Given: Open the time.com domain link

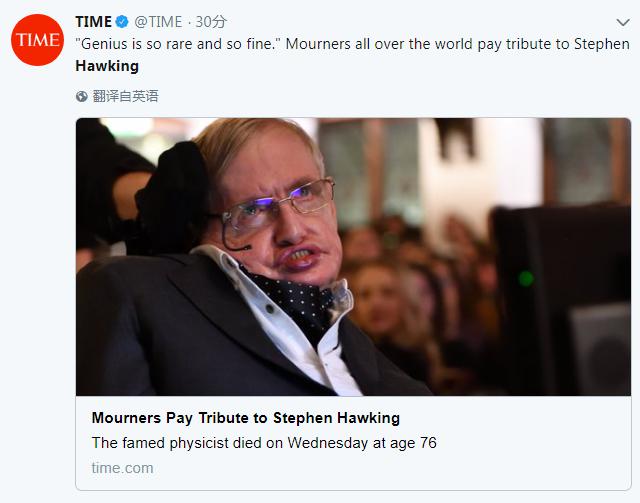Looking at the screenshot, I should [x=122, y=467].
